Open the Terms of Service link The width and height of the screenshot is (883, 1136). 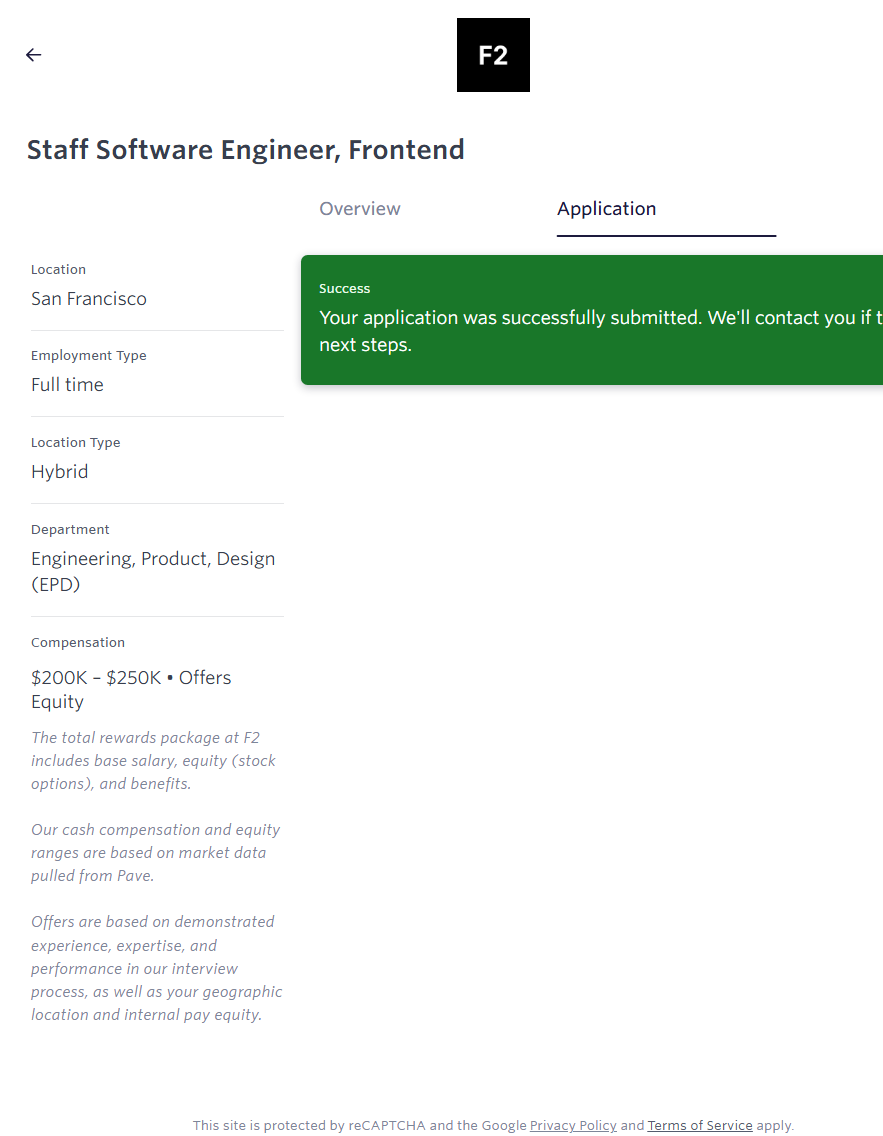click(x=700, y=1125)
